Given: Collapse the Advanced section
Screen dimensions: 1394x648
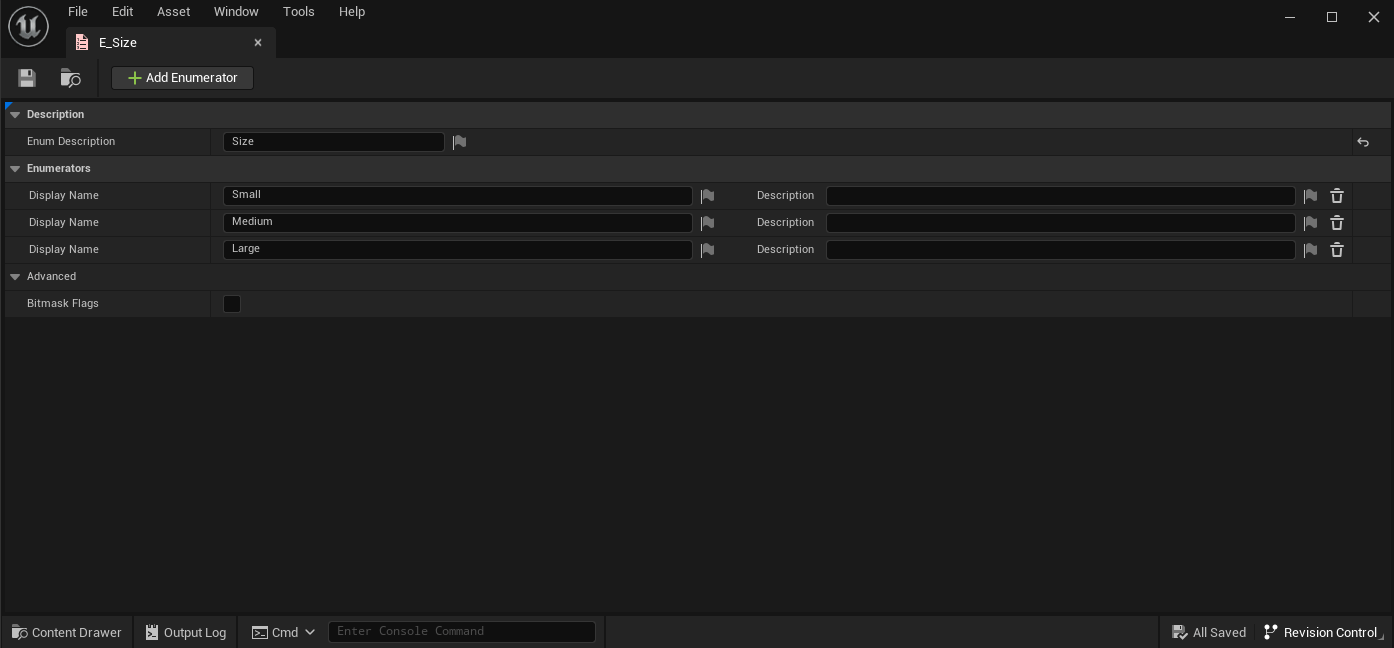Looking at the screenshot, I should point(15,277).
